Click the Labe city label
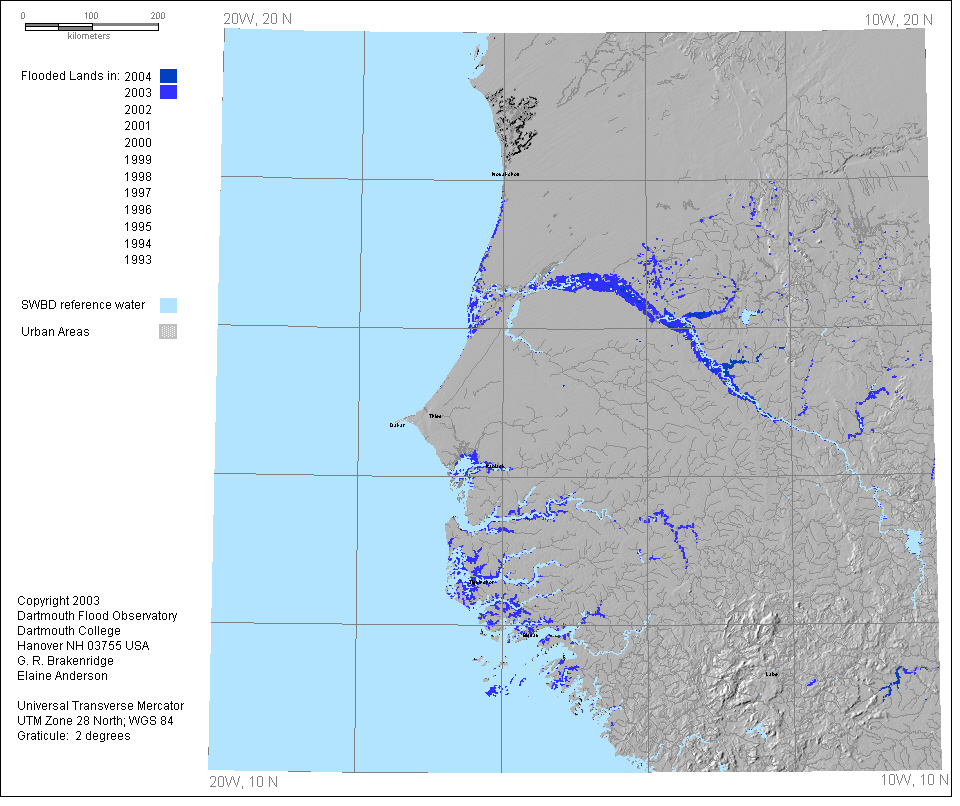Image resolution: width=960 pixels, height=806 pixels. click(770, 674)
